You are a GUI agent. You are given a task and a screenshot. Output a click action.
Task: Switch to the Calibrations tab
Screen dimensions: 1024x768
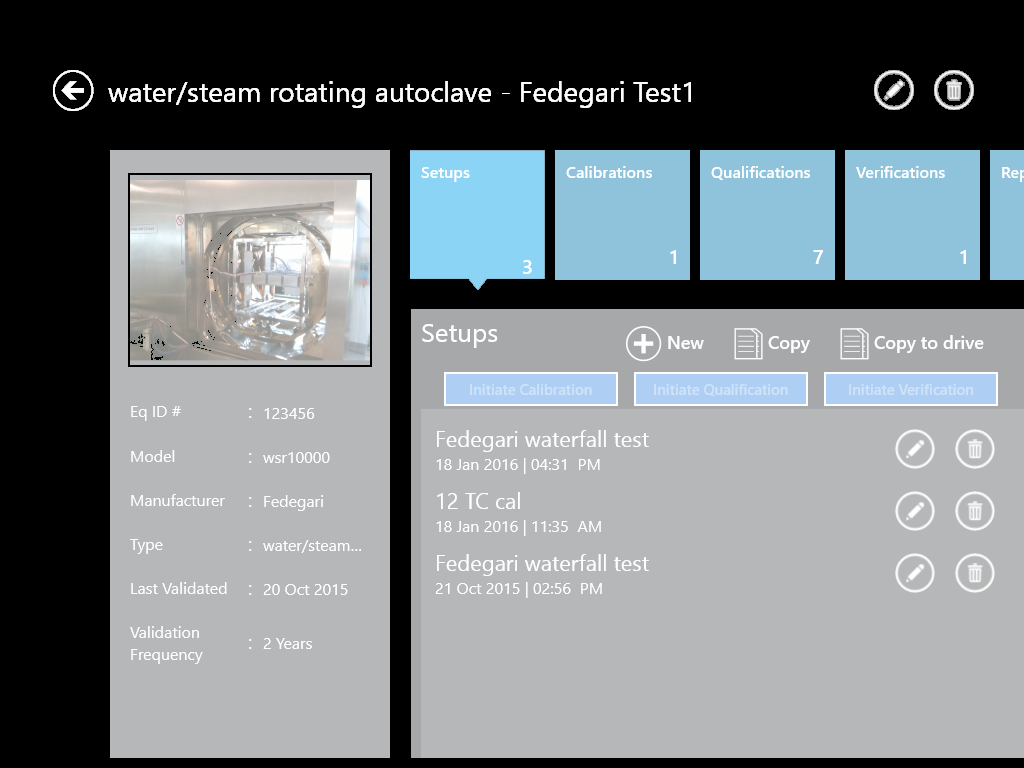pyautogui.click(x=622, y=215)
